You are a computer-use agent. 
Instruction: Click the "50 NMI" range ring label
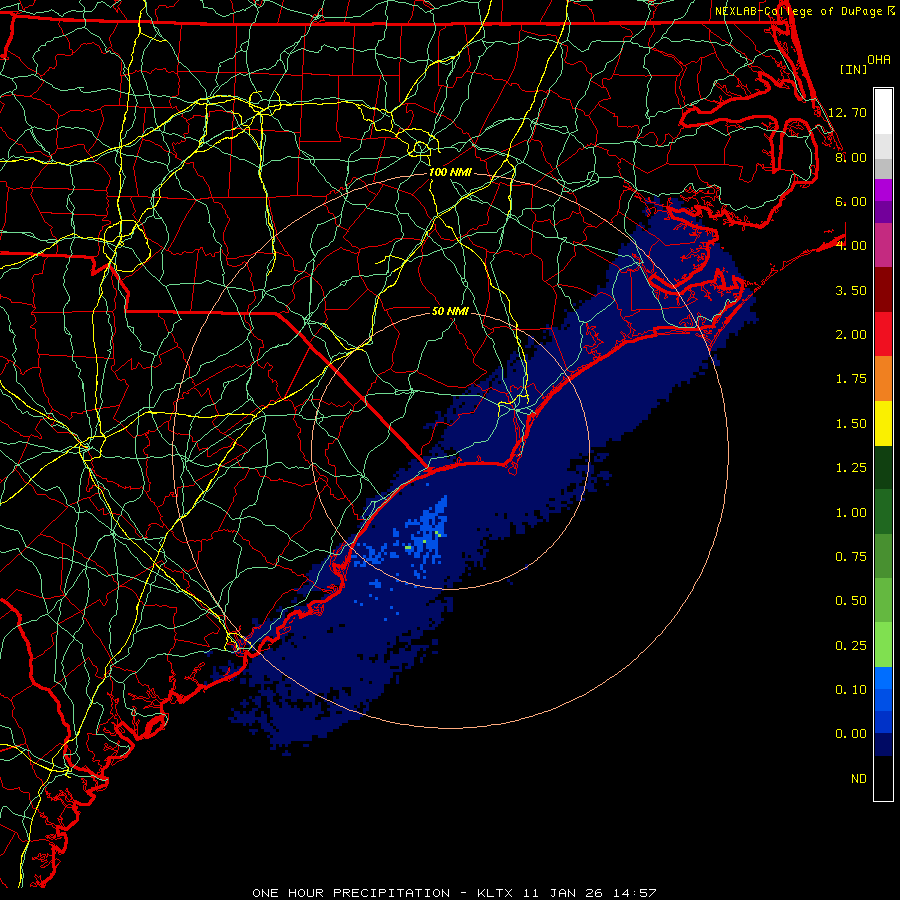click(450, 311)
